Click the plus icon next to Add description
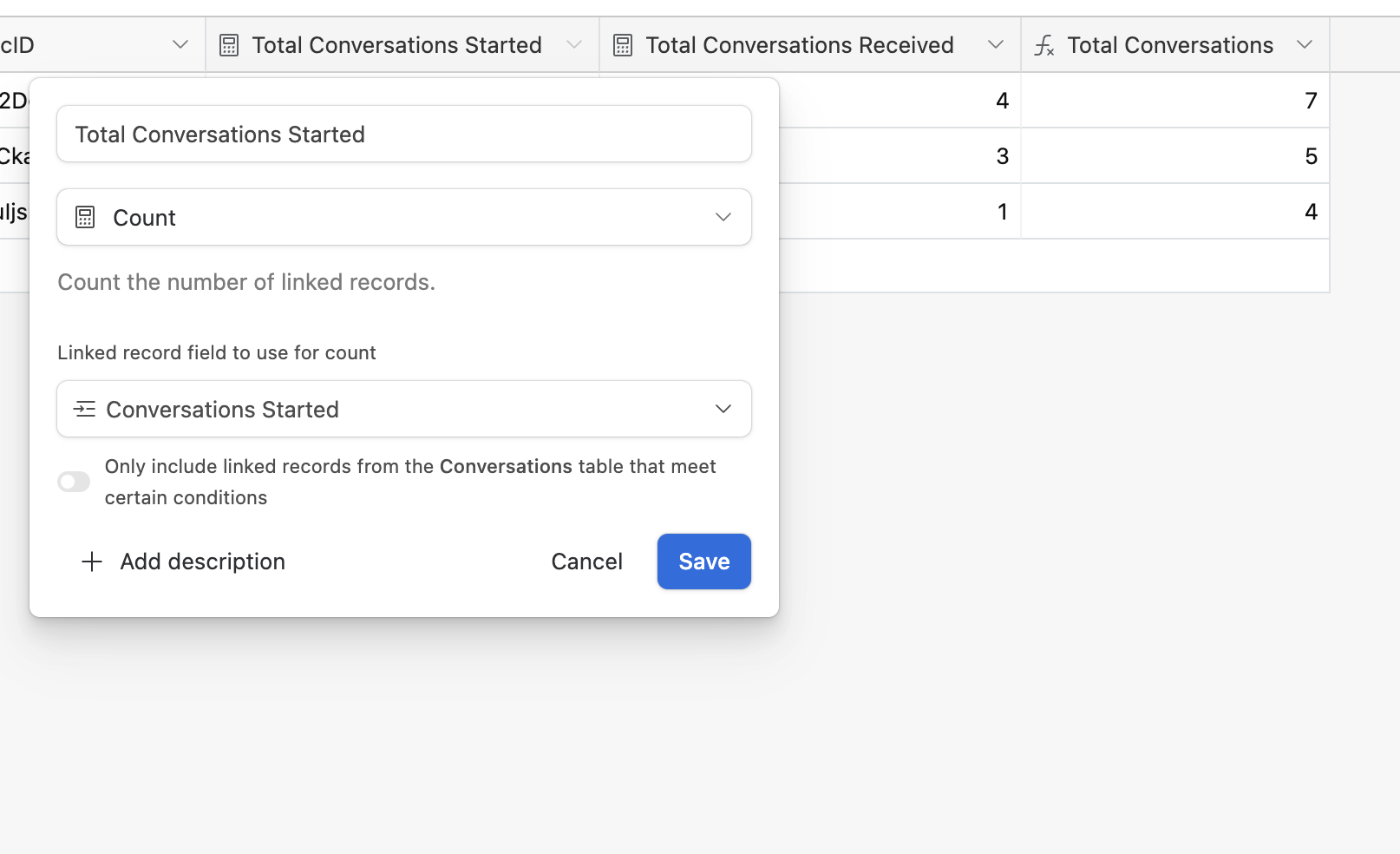1400x854 pixels. pos(91,562)
